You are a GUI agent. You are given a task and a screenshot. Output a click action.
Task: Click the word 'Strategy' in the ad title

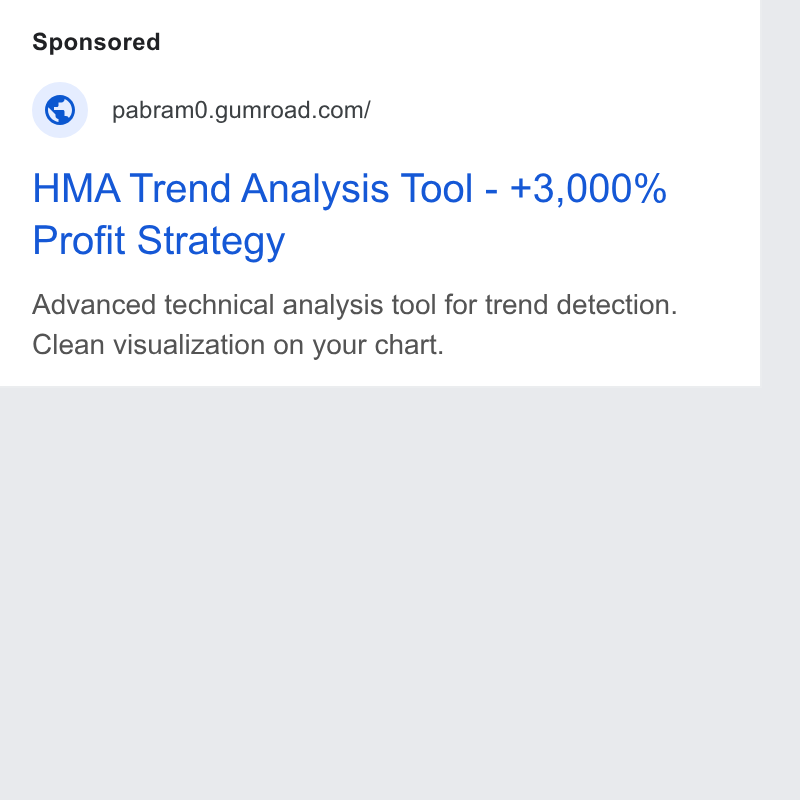pos(211,241)
